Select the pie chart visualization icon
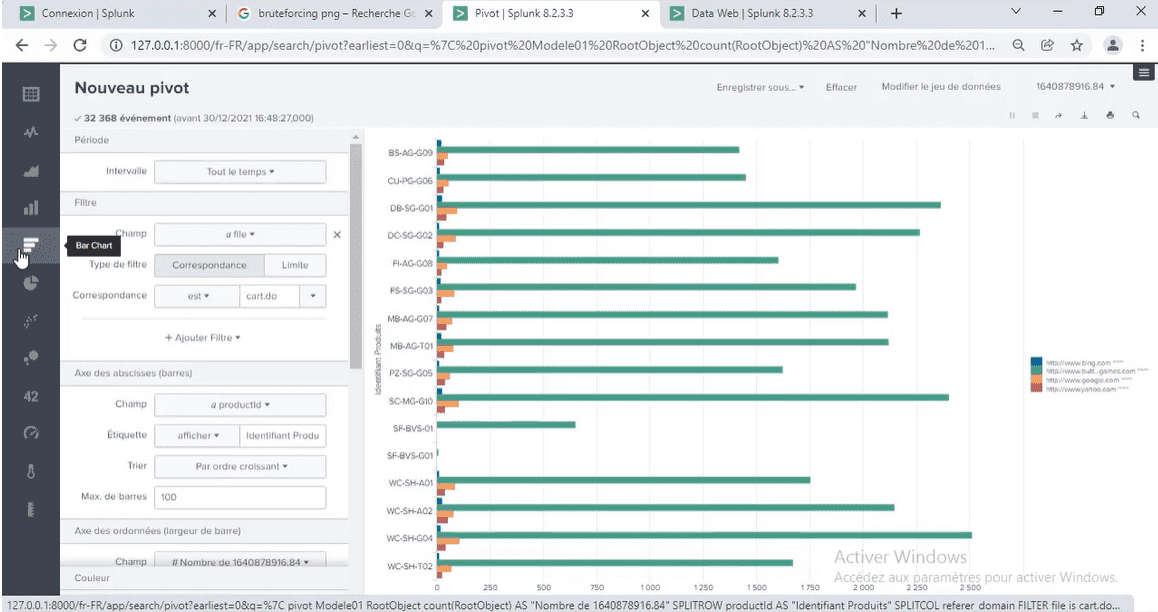The image size is (1158, 612). point(31,283)
